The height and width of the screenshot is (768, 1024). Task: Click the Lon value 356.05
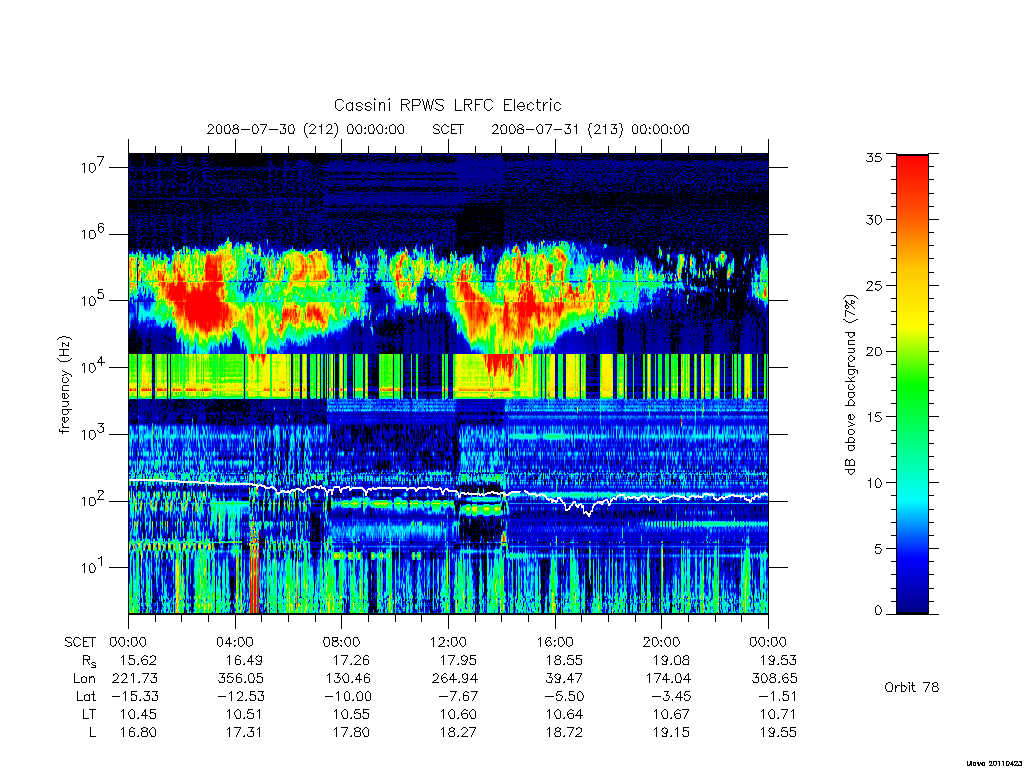pyautogui.click(x=241, y=679)
